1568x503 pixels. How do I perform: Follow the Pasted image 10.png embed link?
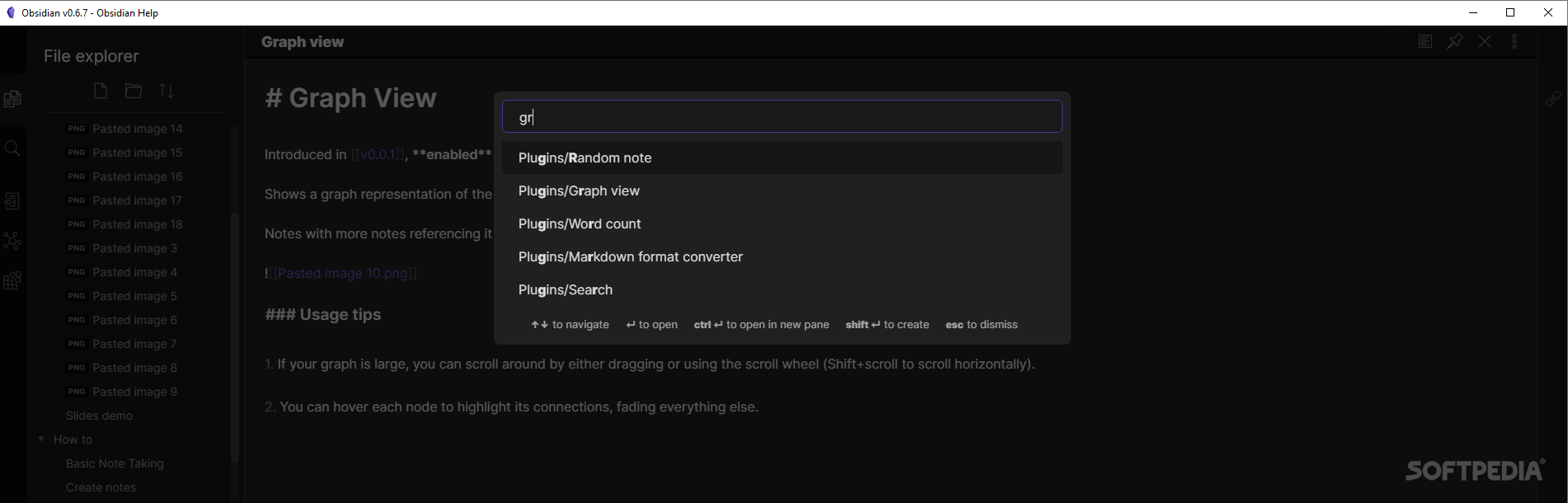point(343,273)
